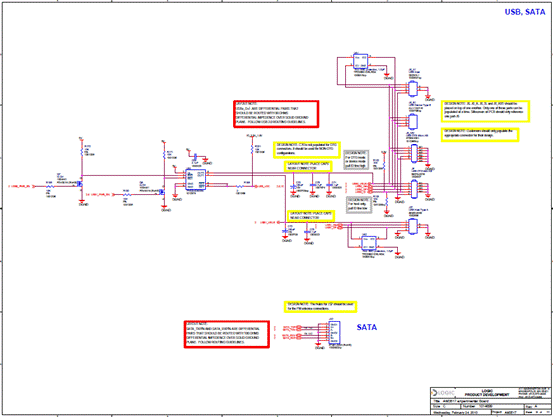Viewport: 553px width, 417px height.
Task: Click the gray design note for OTG mode
Action: click(x=356, y=160)
